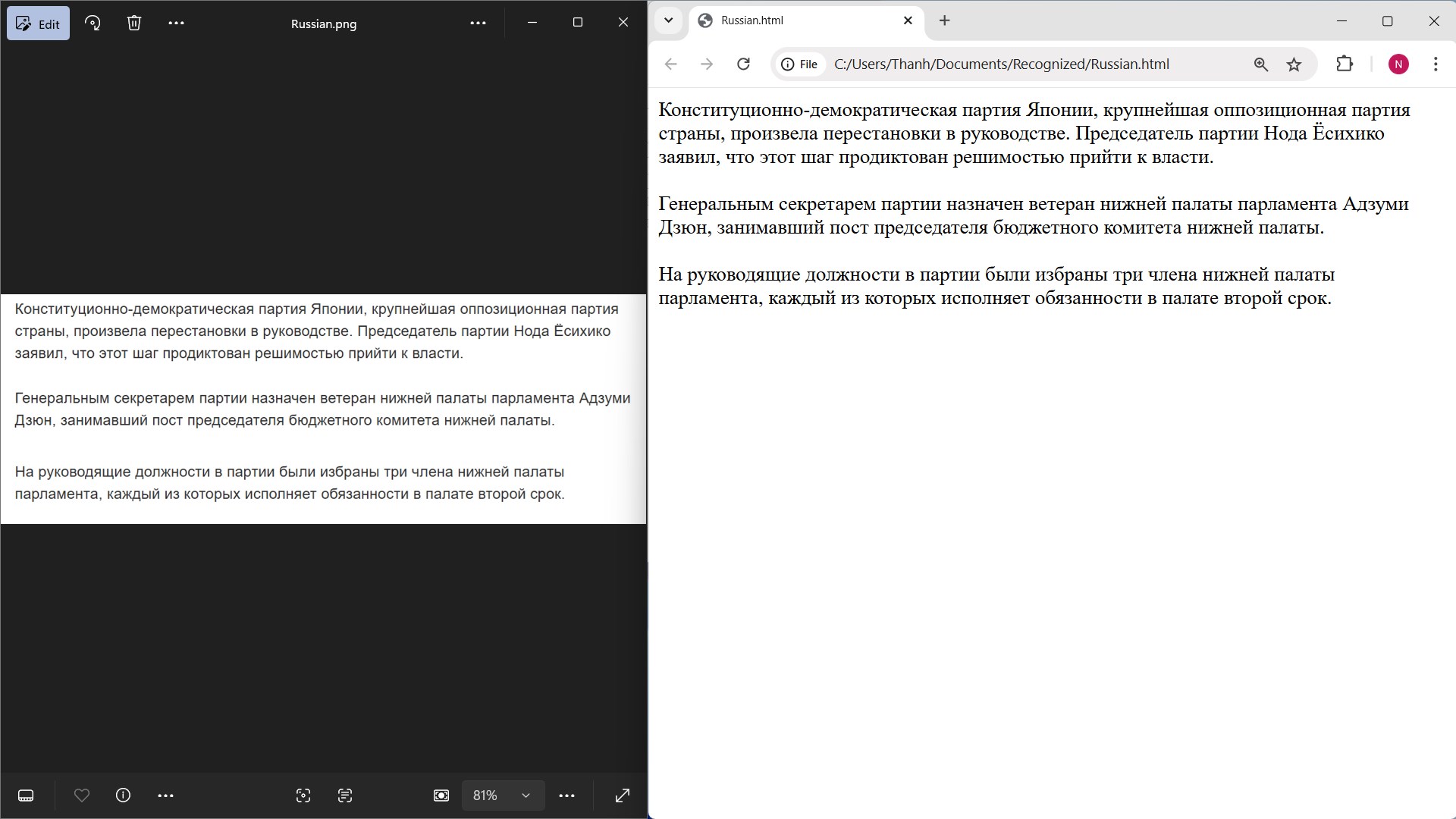Maximize the Chrome window
This screenshot has height=819, width=1456.
(1387, 21)
